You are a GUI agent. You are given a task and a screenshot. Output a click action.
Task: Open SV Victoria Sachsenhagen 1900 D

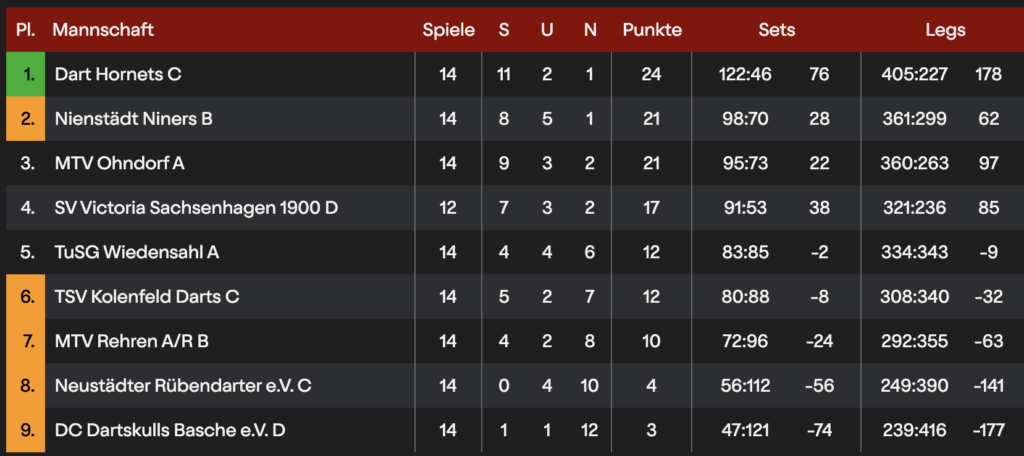(x=196, y=208)
